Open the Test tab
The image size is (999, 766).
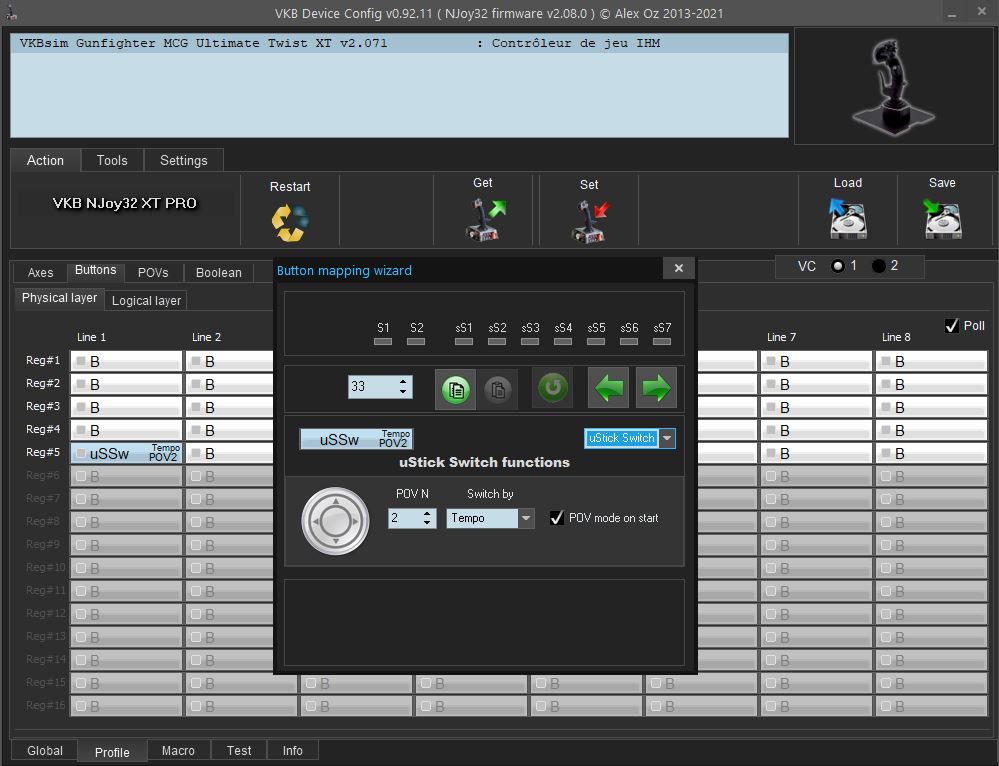(240, 751)
